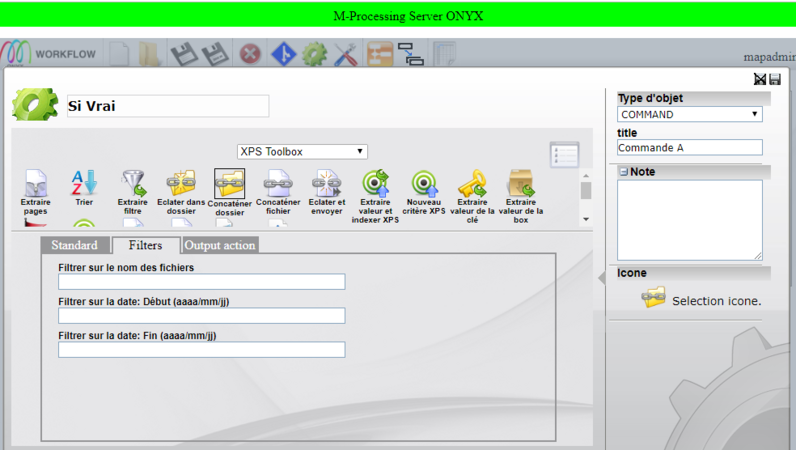Select the Extraire filtre funnel icon
The height and width of the screenshot is (450, 796).
coord(132,183)
